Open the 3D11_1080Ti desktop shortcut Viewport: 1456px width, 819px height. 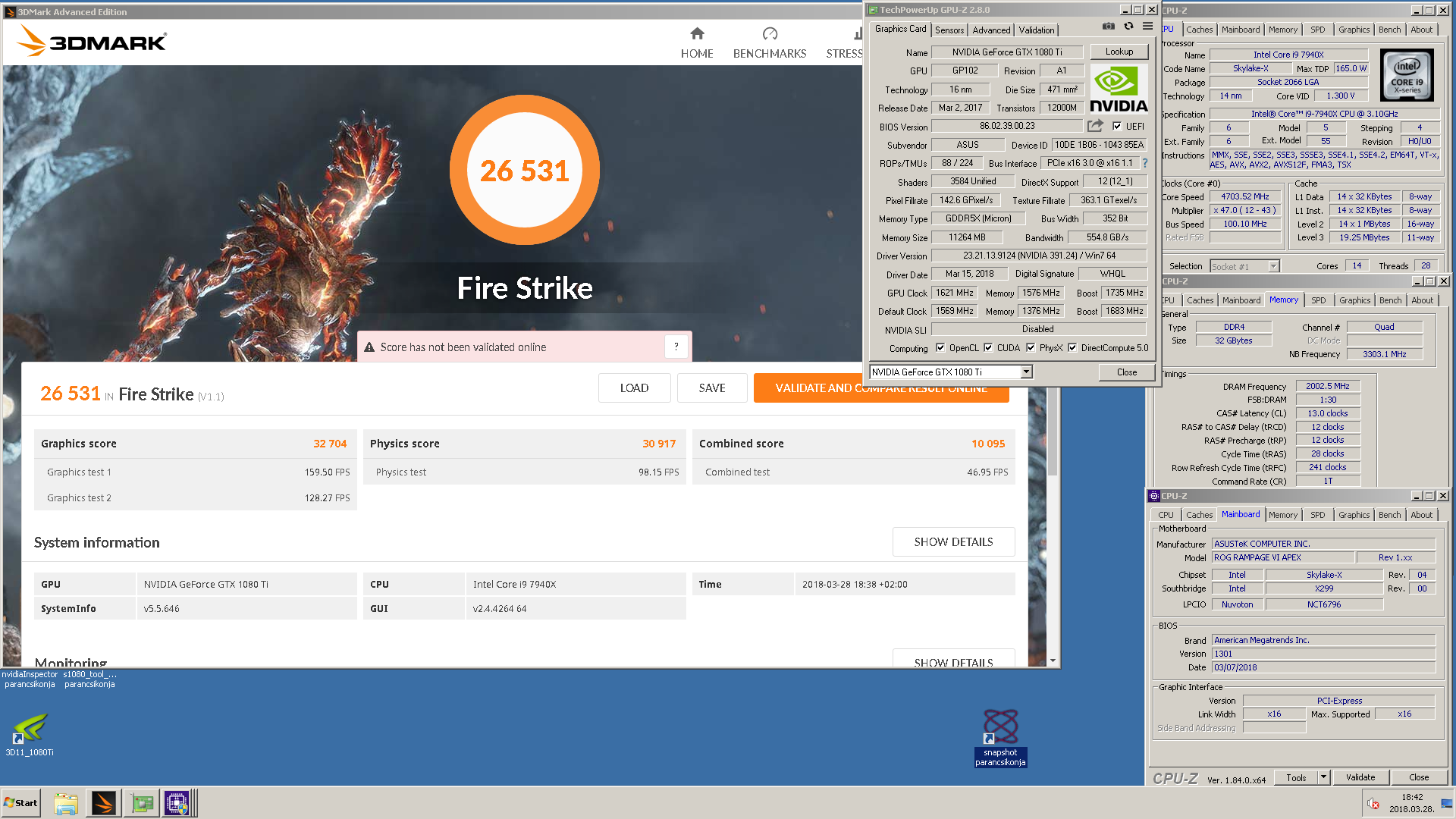coord(30,729)
